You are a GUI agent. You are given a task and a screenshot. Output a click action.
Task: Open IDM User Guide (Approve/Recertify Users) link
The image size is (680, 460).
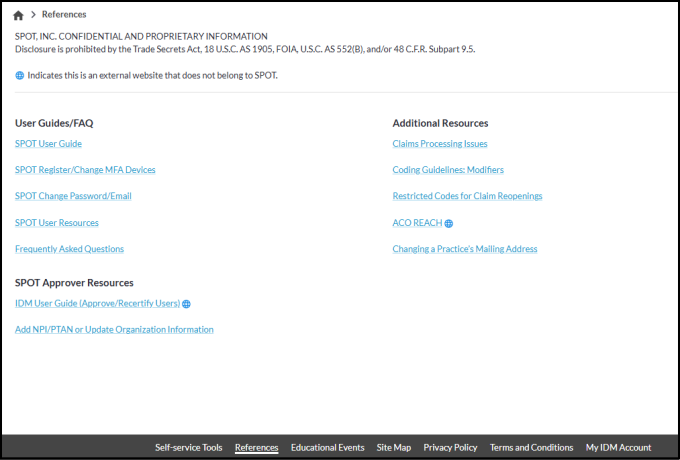coord(98,303)
